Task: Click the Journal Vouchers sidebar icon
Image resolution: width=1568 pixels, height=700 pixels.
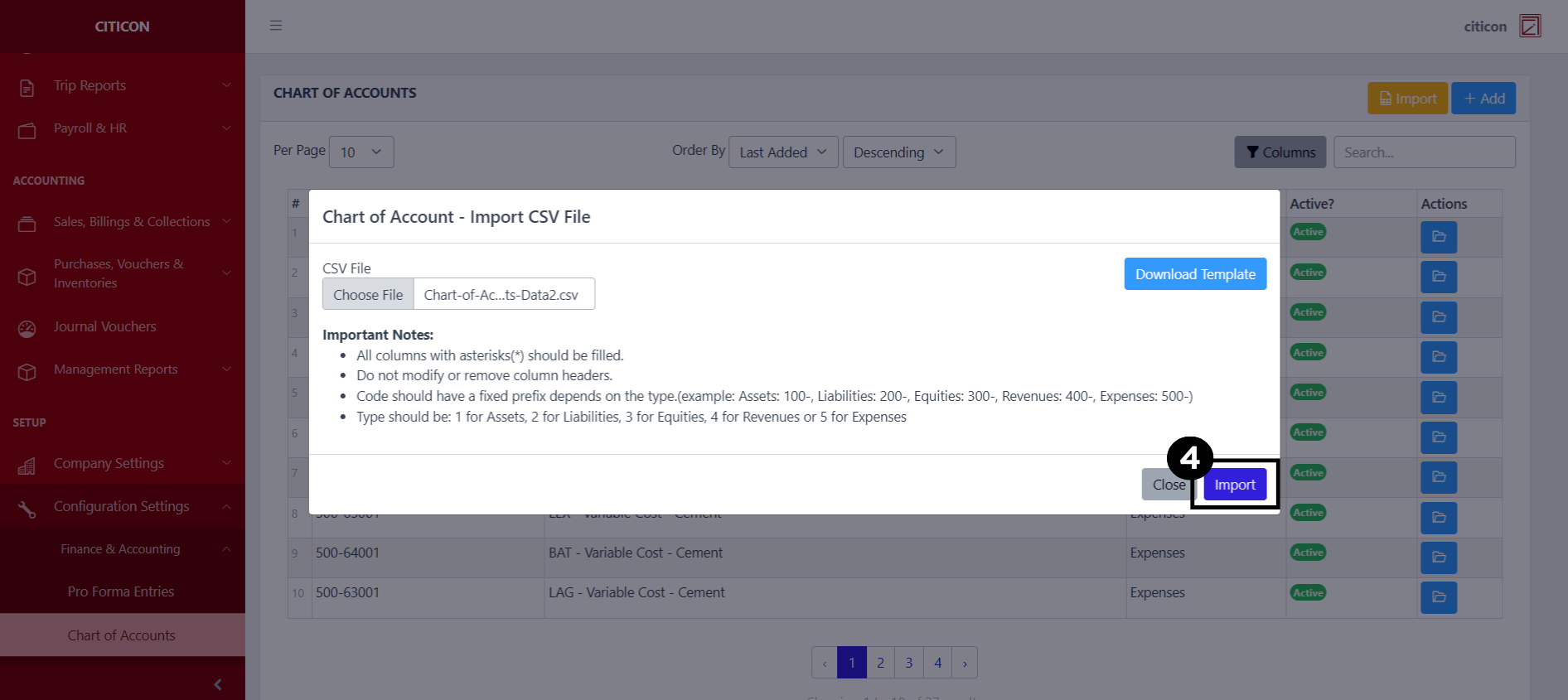Action: point(27,328)
